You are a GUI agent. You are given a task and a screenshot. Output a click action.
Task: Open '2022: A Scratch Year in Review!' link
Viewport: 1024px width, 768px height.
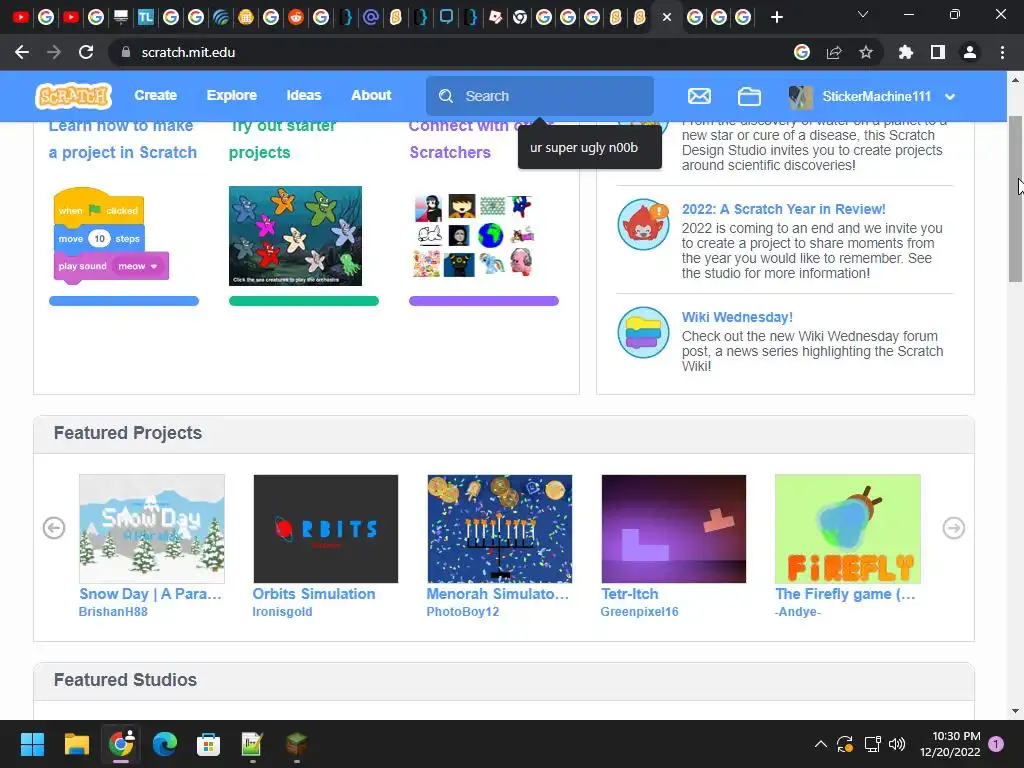[784, 209]
